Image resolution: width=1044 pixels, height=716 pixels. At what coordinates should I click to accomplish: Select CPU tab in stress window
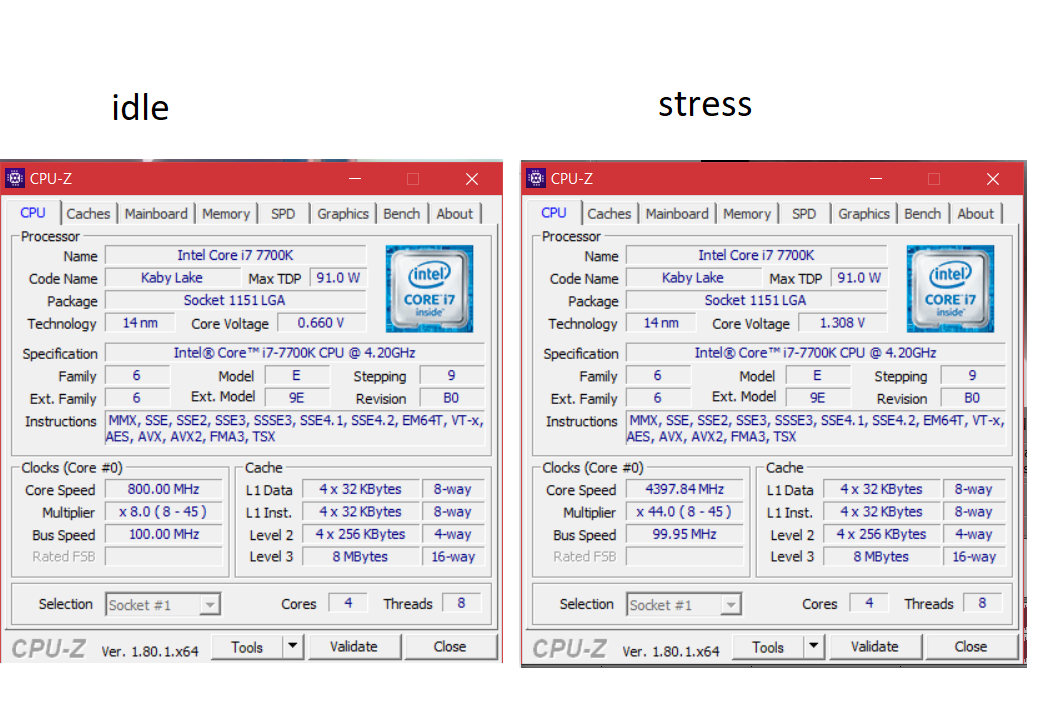[x=553, y=212]
